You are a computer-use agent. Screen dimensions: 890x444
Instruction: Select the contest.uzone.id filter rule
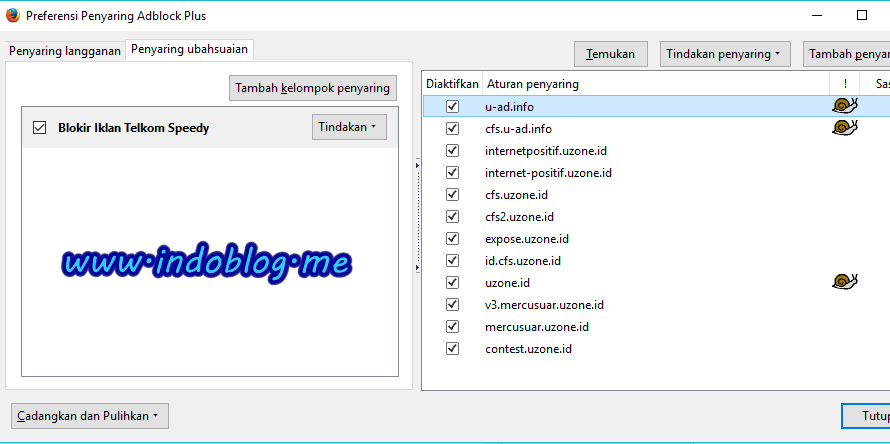click(528, 349)
